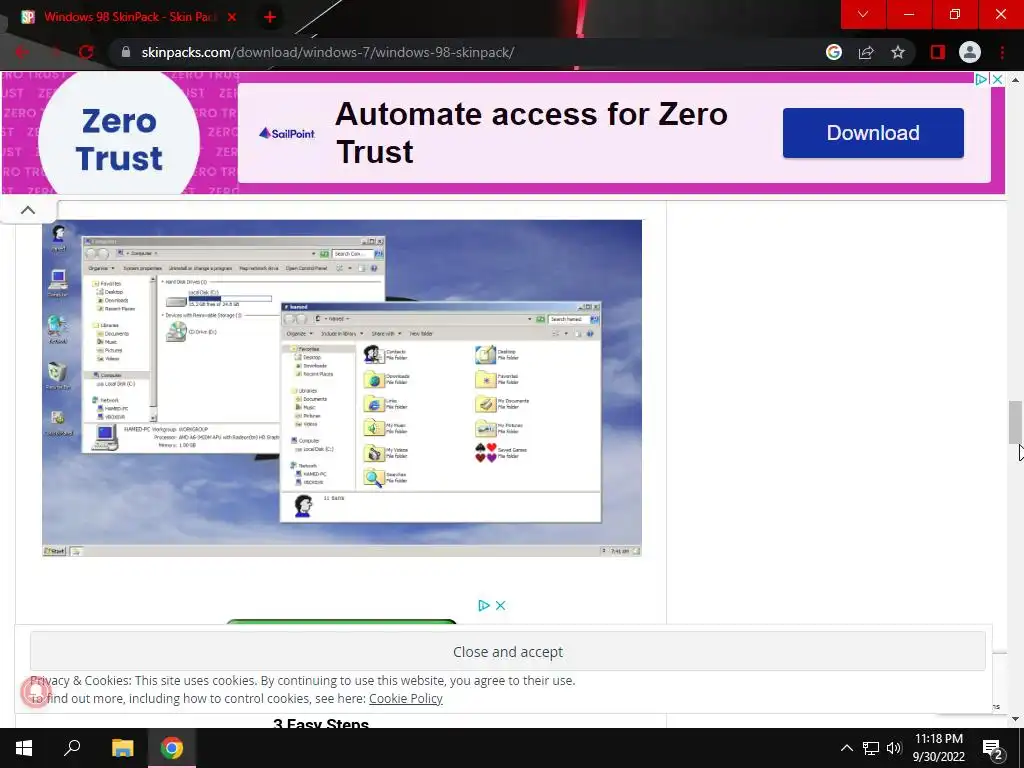
Task: Click the page vertical scrollbar thumb
Action: (x=1014, y=423)
